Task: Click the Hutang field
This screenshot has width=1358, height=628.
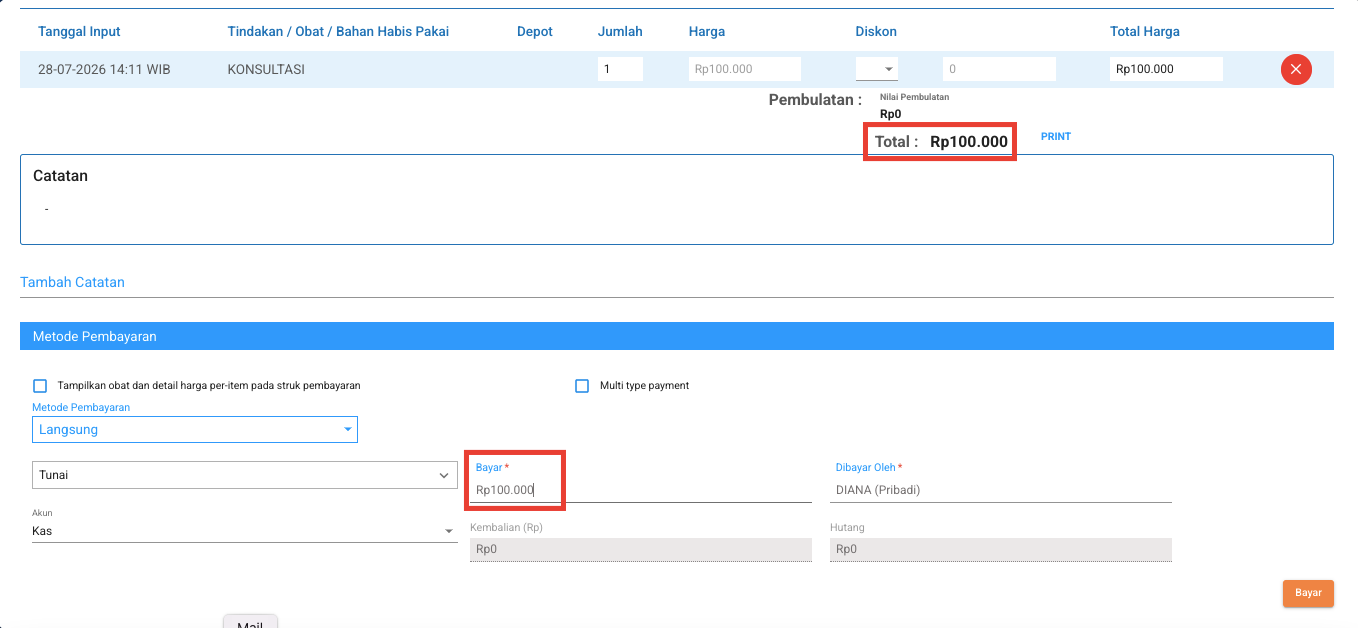Action: coord(1000,549)
